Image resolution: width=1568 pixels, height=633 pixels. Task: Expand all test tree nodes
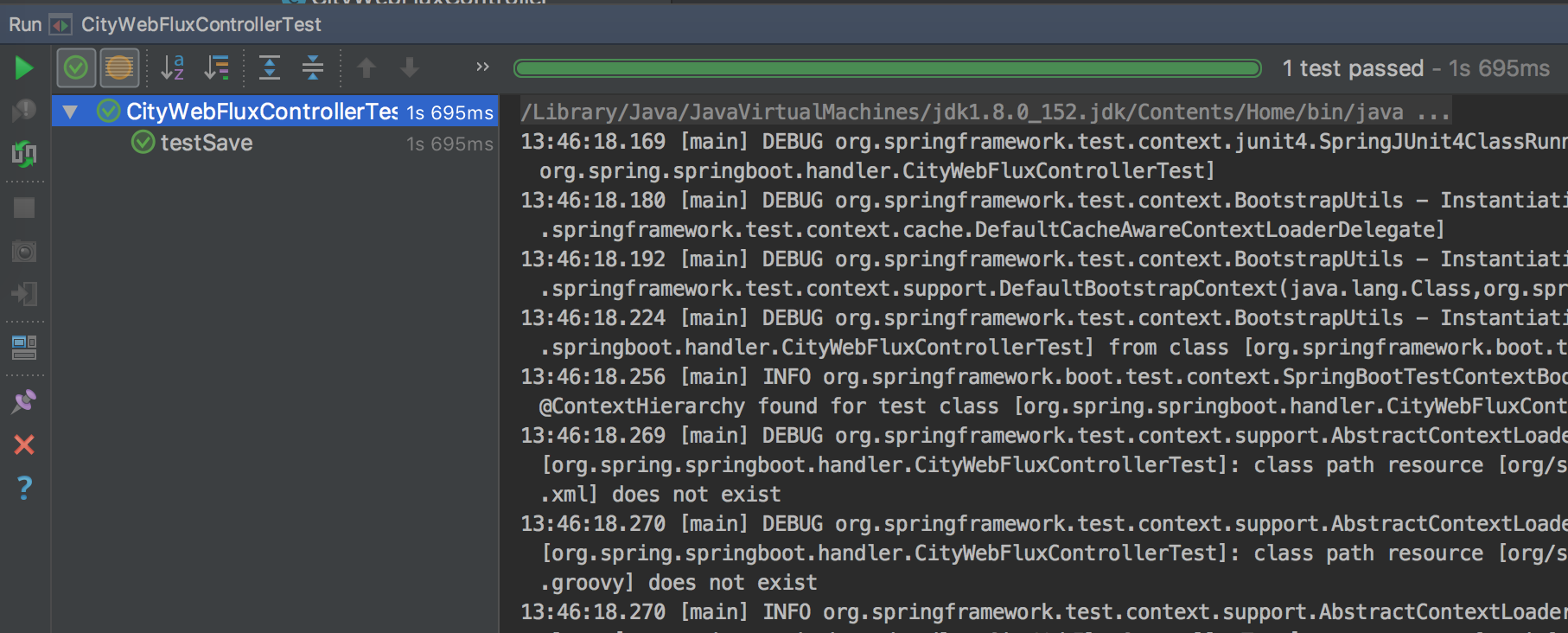[x=270, y=67]
